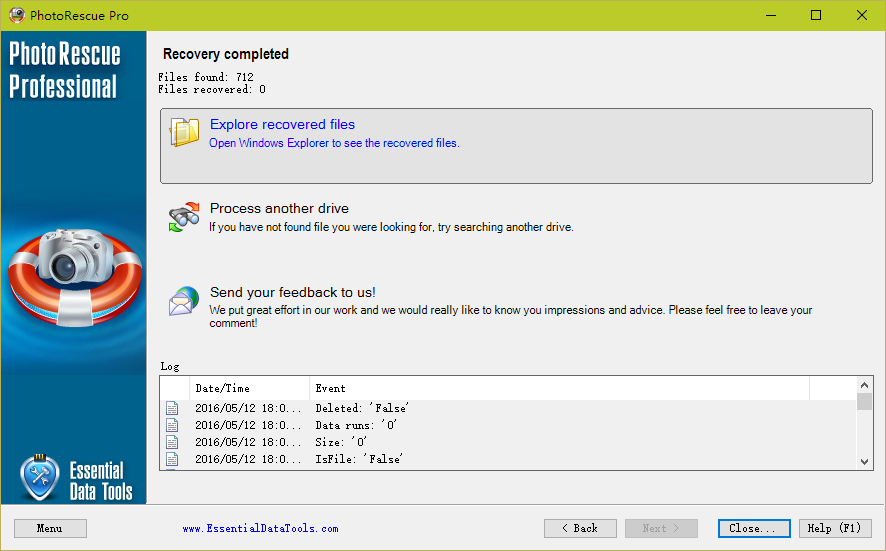Select log row Size: '0'
Image resolution: width=886 pixels, height=551 pixels.
tap(509, 442)
